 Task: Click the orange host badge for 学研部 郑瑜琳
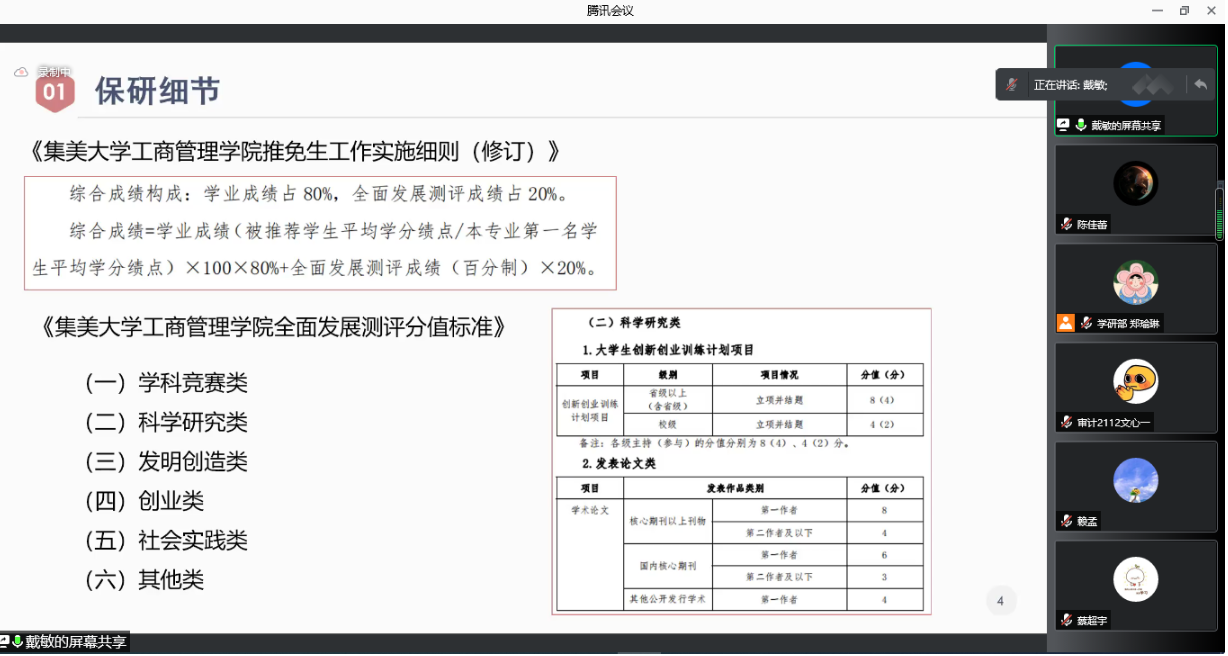click(x=1066, y=323)
